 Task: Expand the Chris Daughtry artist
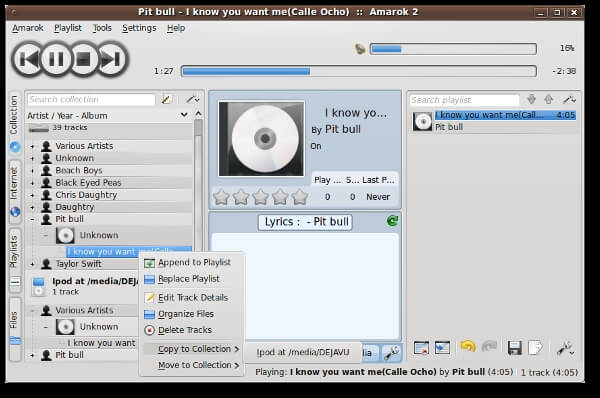coord(33,195)
